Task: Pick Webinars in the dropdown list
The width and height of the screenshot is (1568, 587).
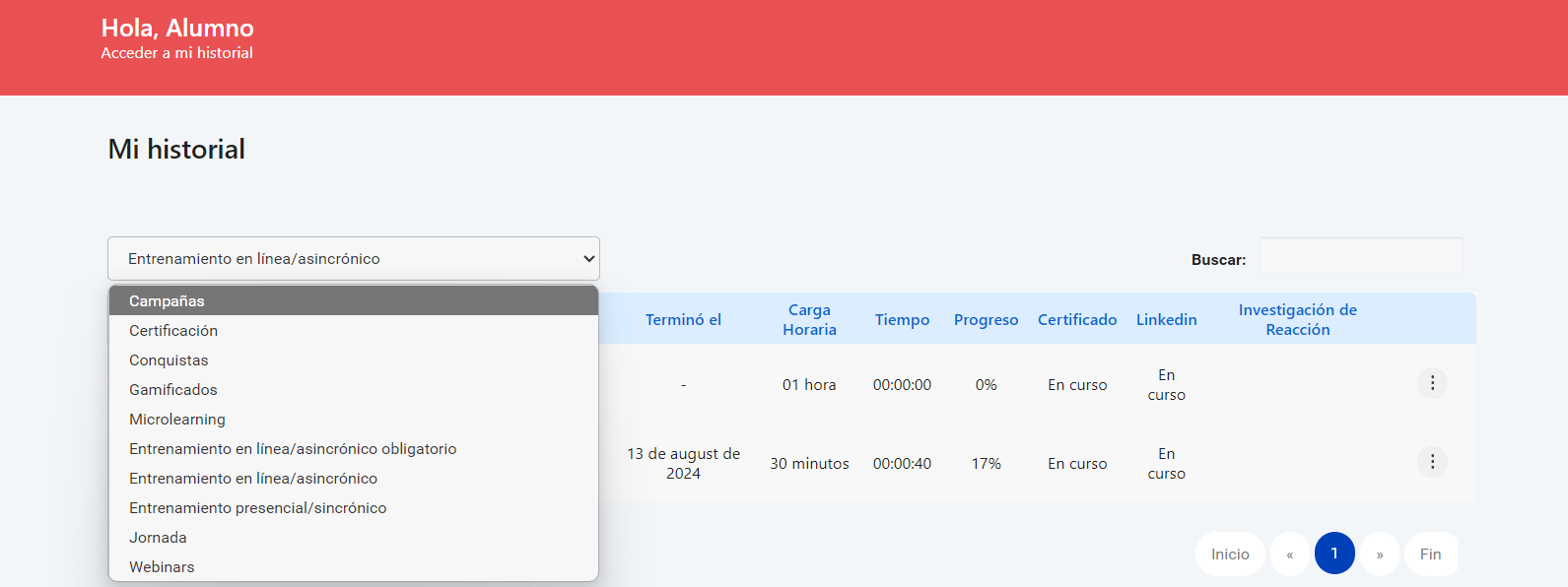Action: [162, 567]
